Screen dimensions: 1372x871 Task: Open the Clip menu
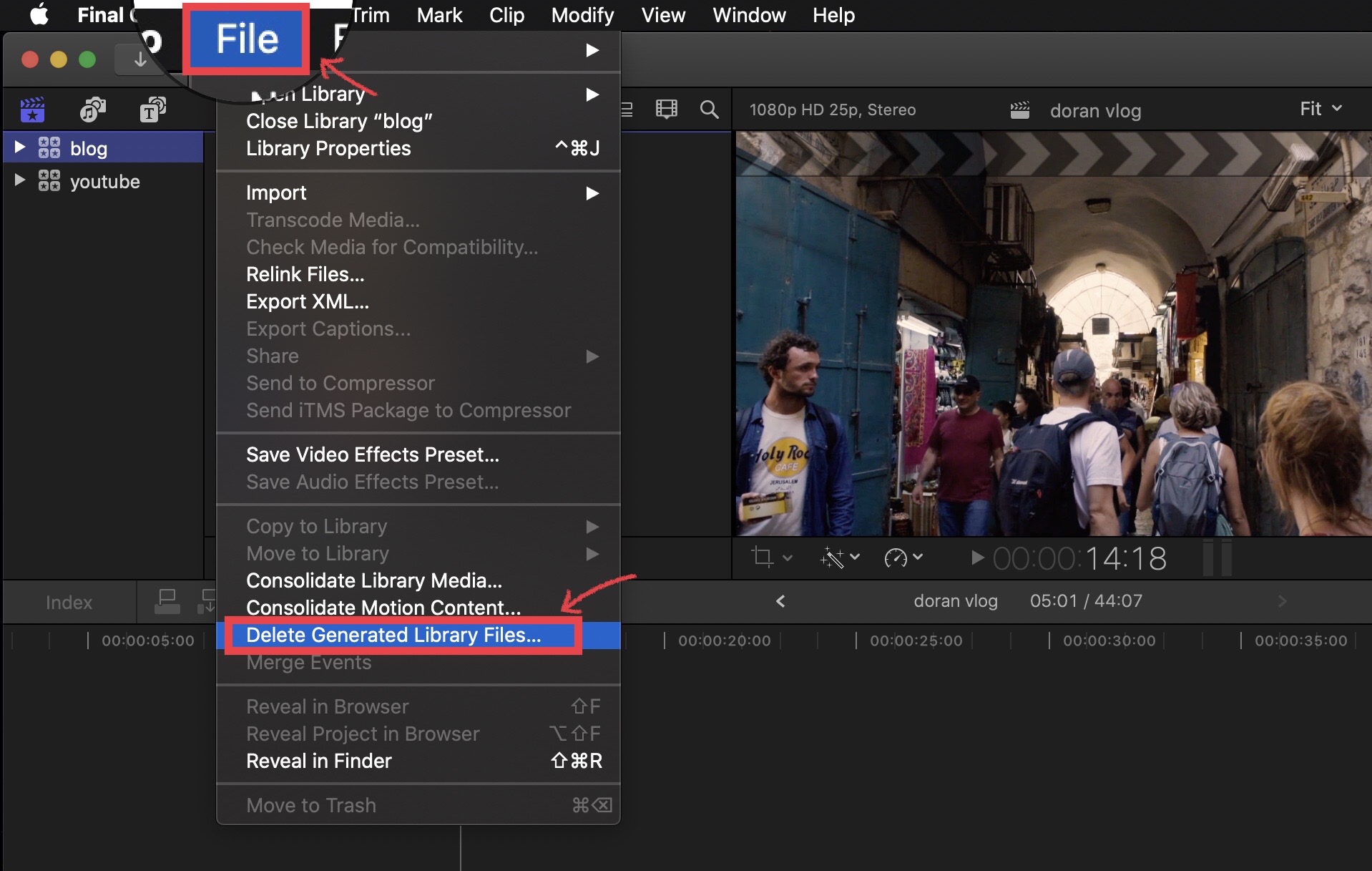[x=506, y=15]
